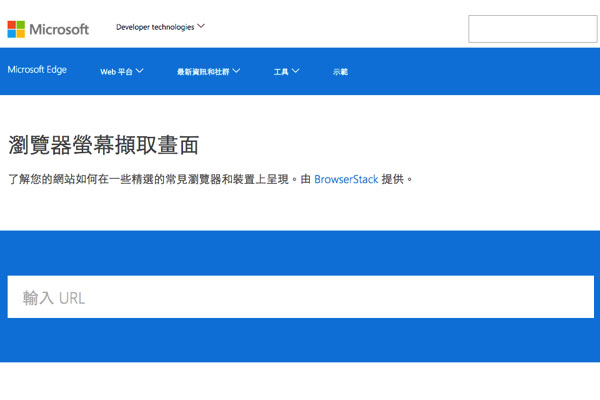The height and width of the screenshot is (400, 600).
Task: Open the Developer technologies dropdown
Action: click(x=160, y=27)
